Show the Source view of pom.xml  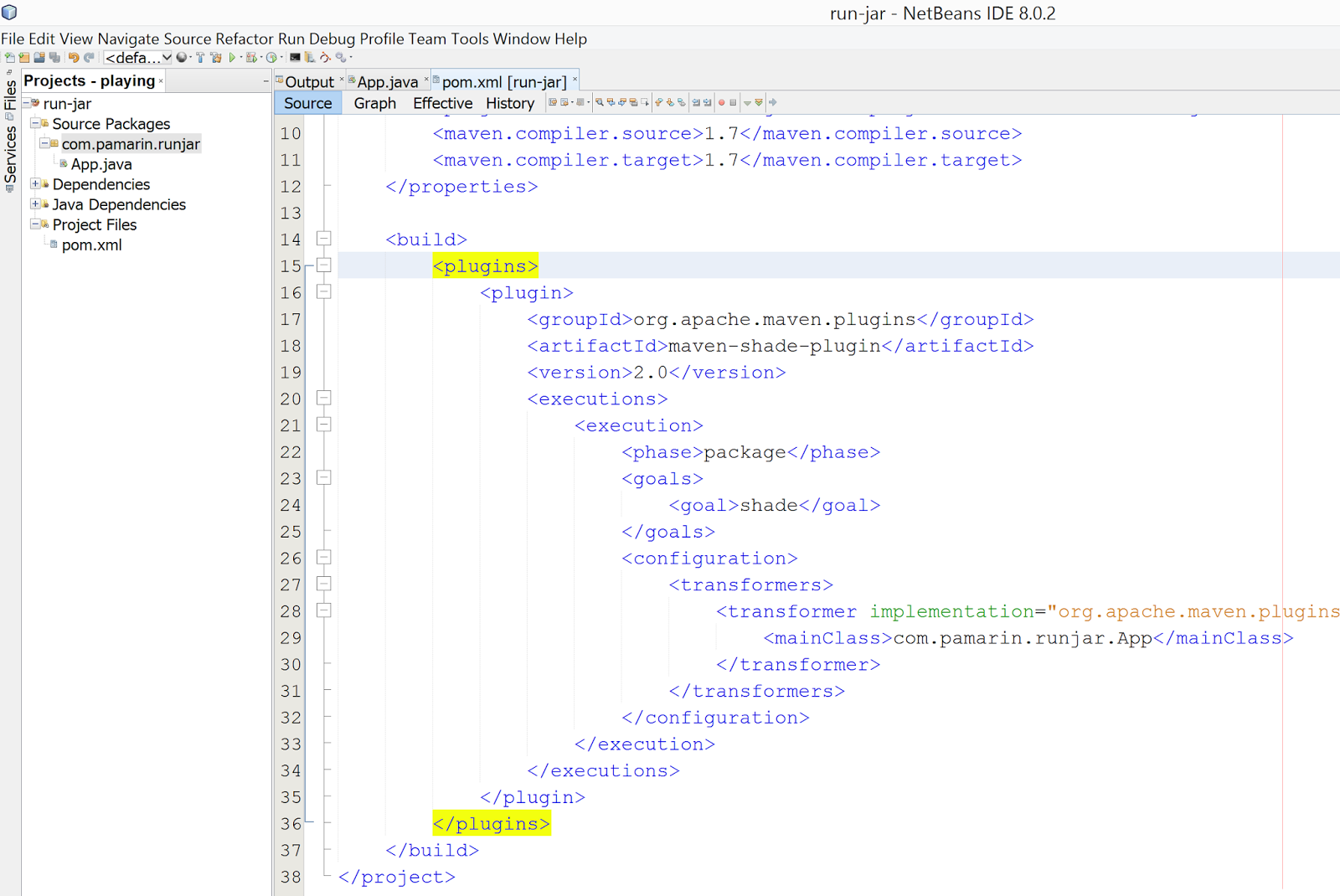coord(308,103)
